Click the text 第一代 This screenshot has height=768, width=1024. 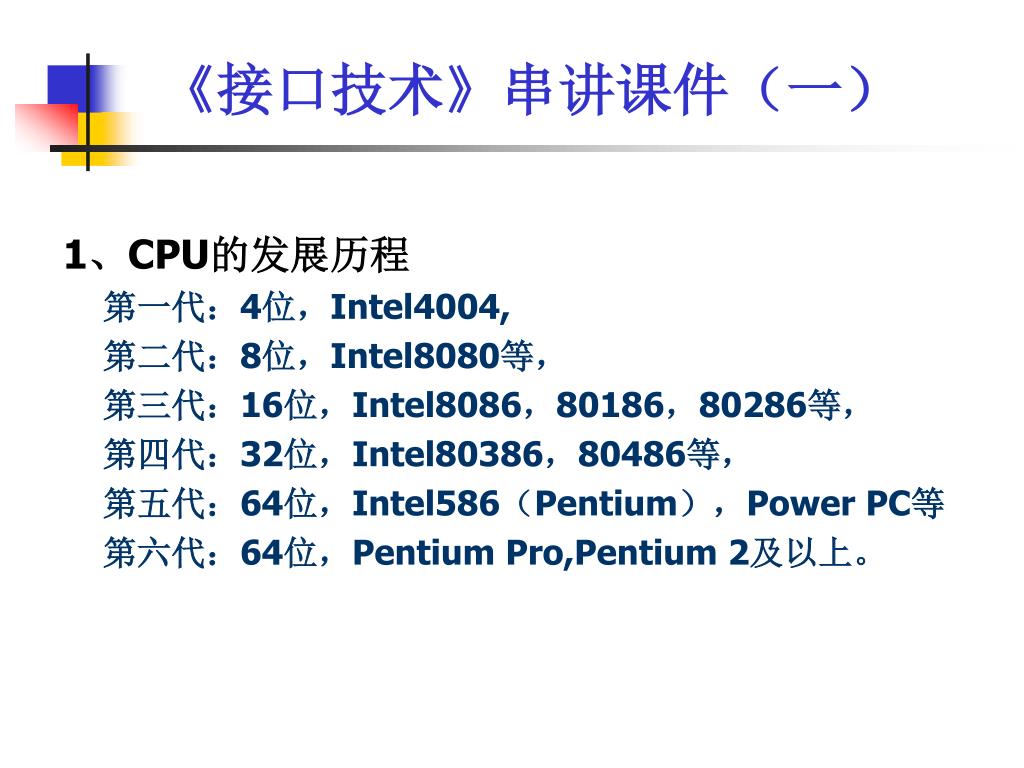click(x=155, y=307)
